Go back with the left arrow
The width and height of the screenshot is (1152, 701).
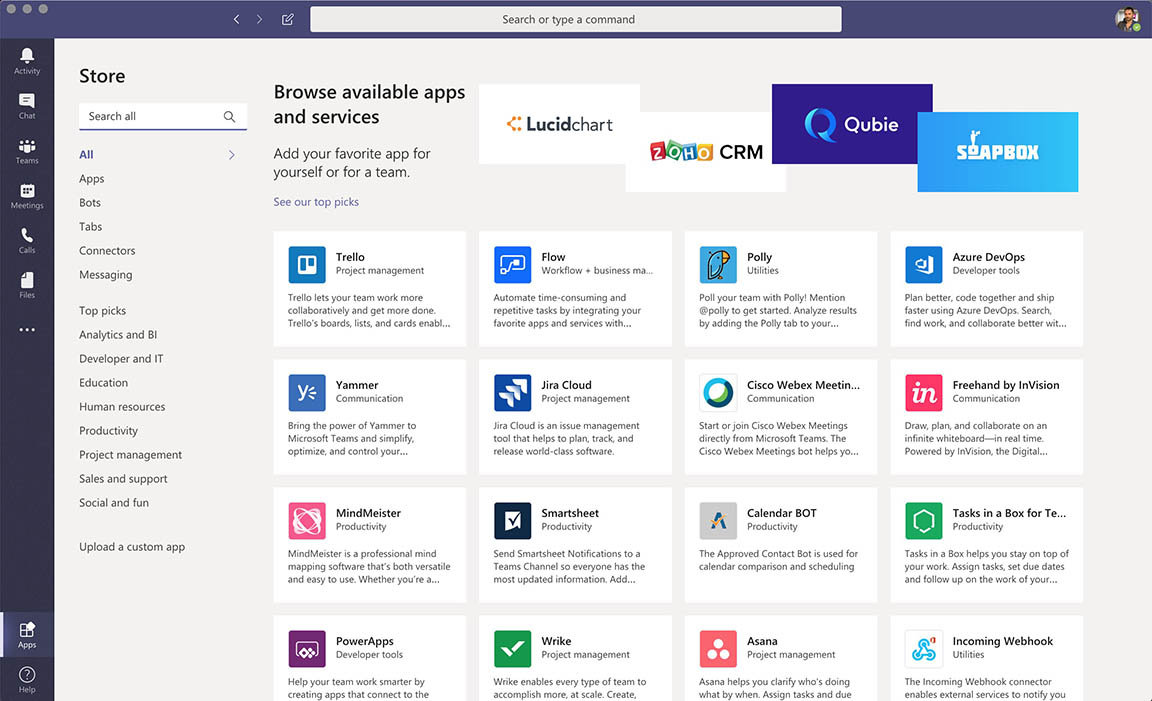[237, 19]
